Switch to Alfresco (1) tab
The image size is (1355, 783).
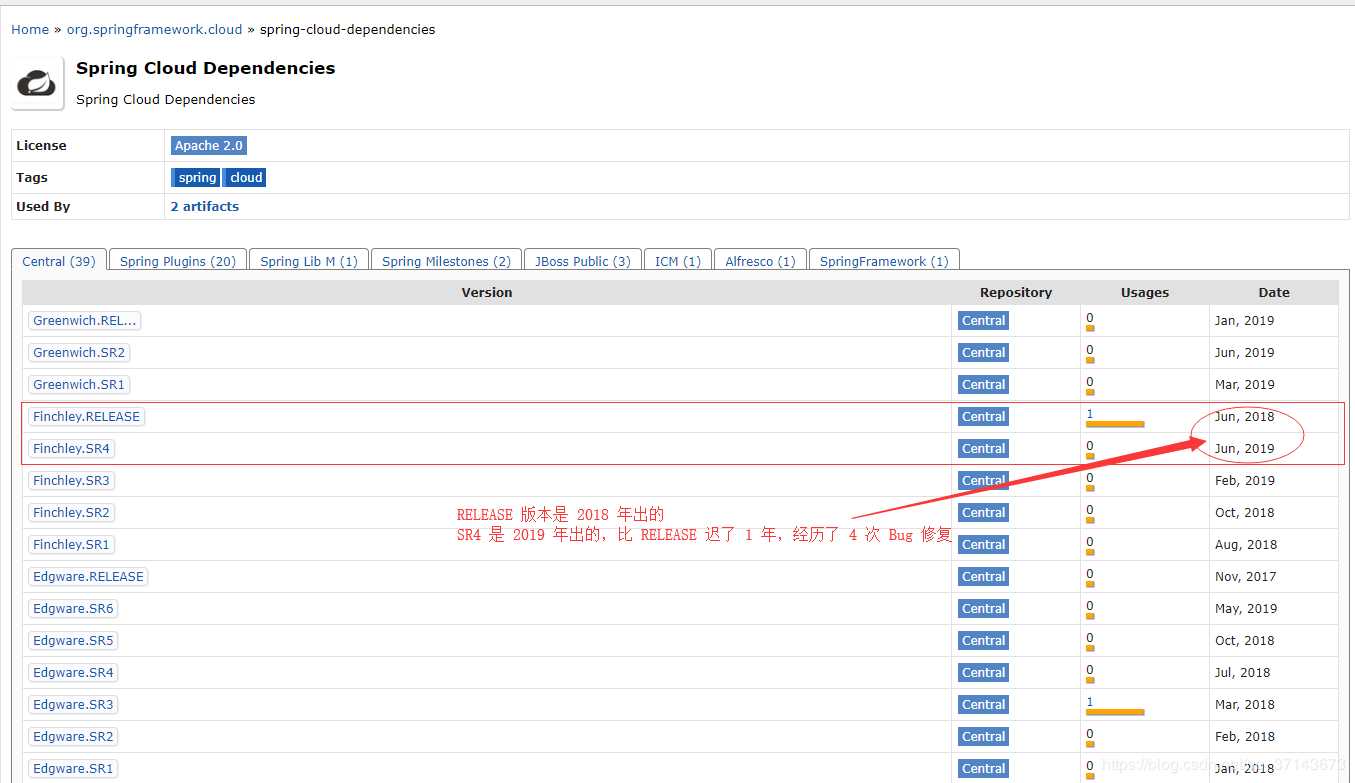(760, 261)
